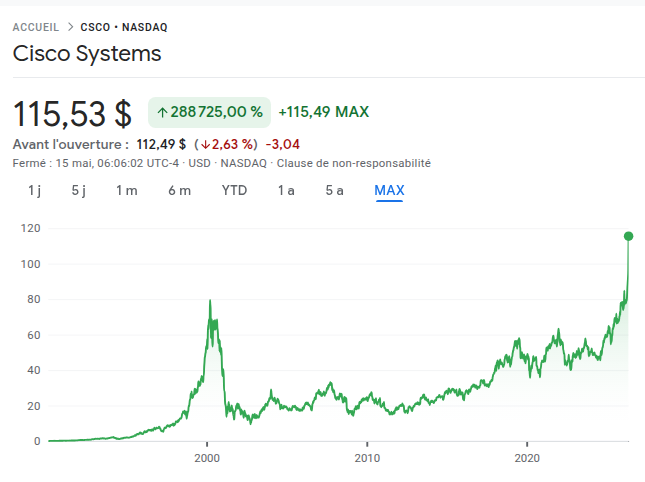Click the breadcrumb chevron after ACCUEIL
This screenshot has height=482, width=645.
click(71, 27)
